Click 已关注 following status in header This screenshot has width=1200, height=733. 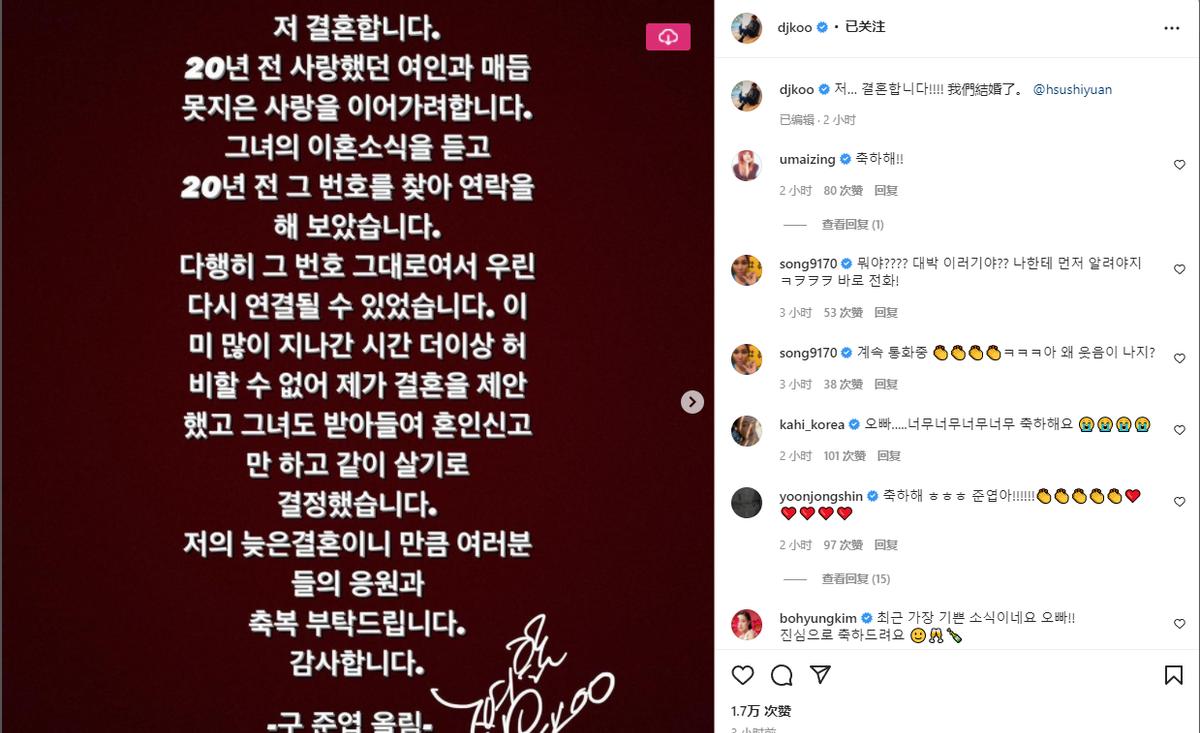click(865, 28)
